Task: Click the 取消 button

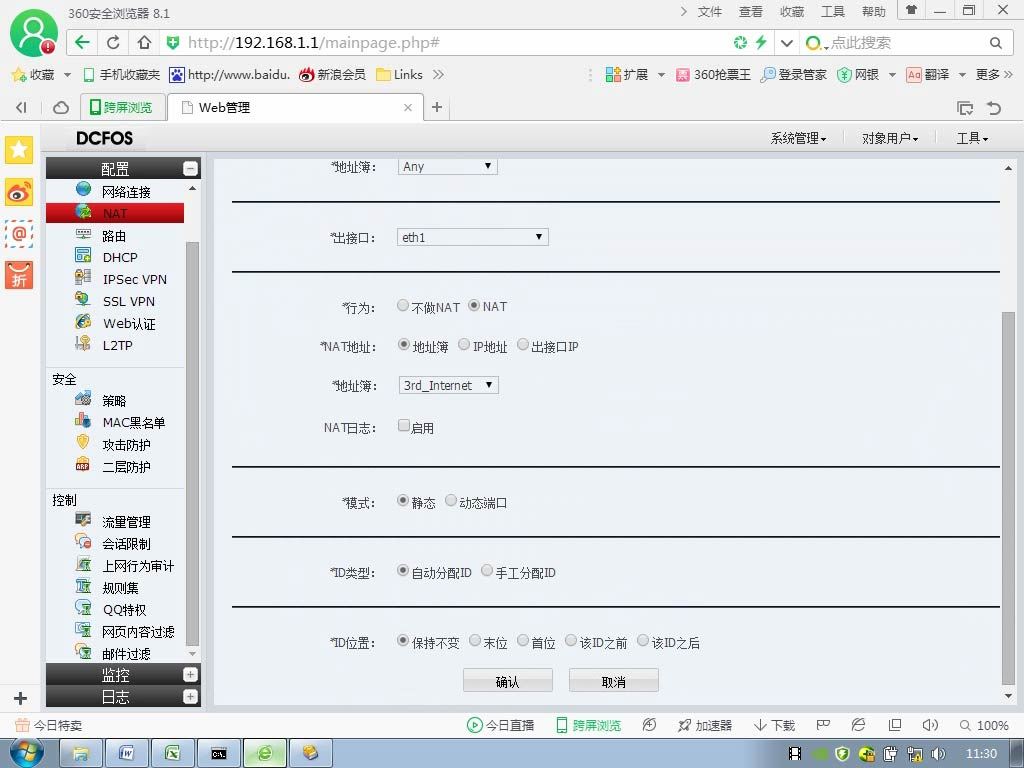Action: [x=613, y=681]
